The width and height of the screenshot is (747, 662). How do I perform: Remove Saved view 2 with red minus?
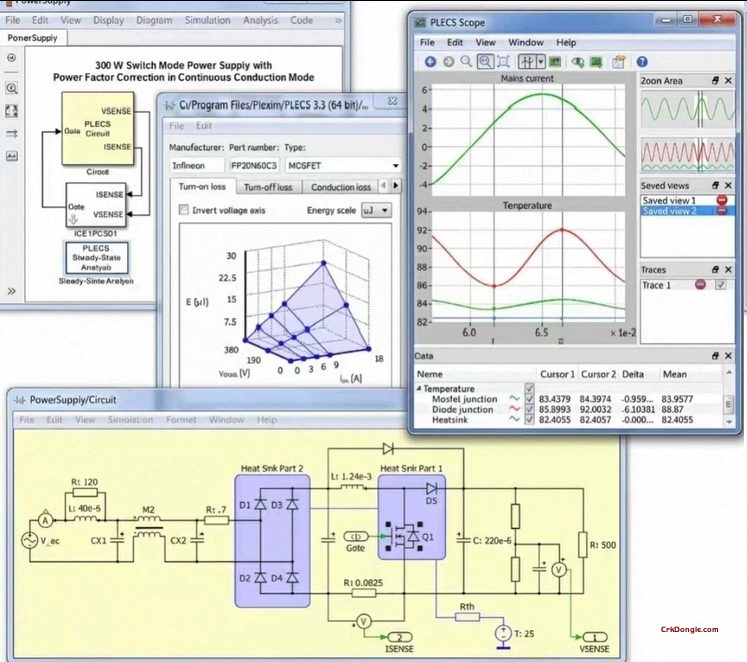722,211
